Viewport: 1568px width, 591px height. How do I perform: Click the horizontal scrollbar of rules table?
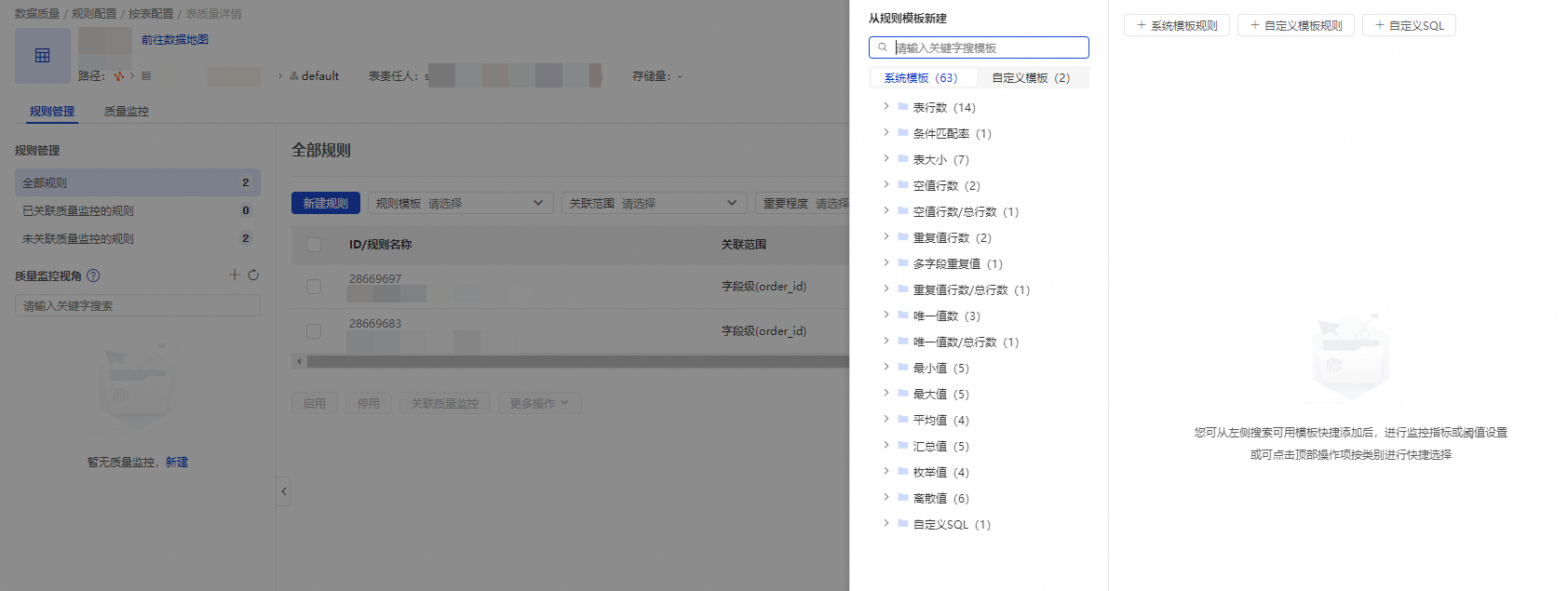tap(577, 361)
